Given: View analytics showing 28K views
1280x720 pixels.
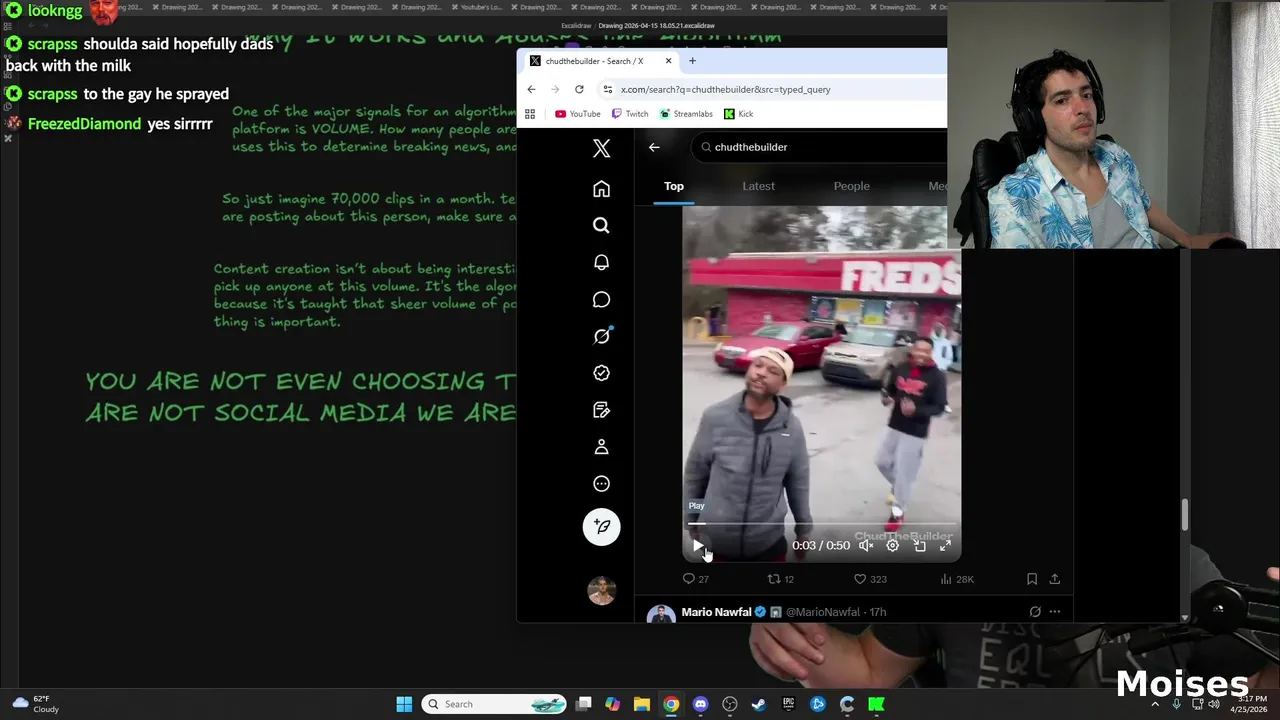Looking at the screenshot, I should coord(957,579).
